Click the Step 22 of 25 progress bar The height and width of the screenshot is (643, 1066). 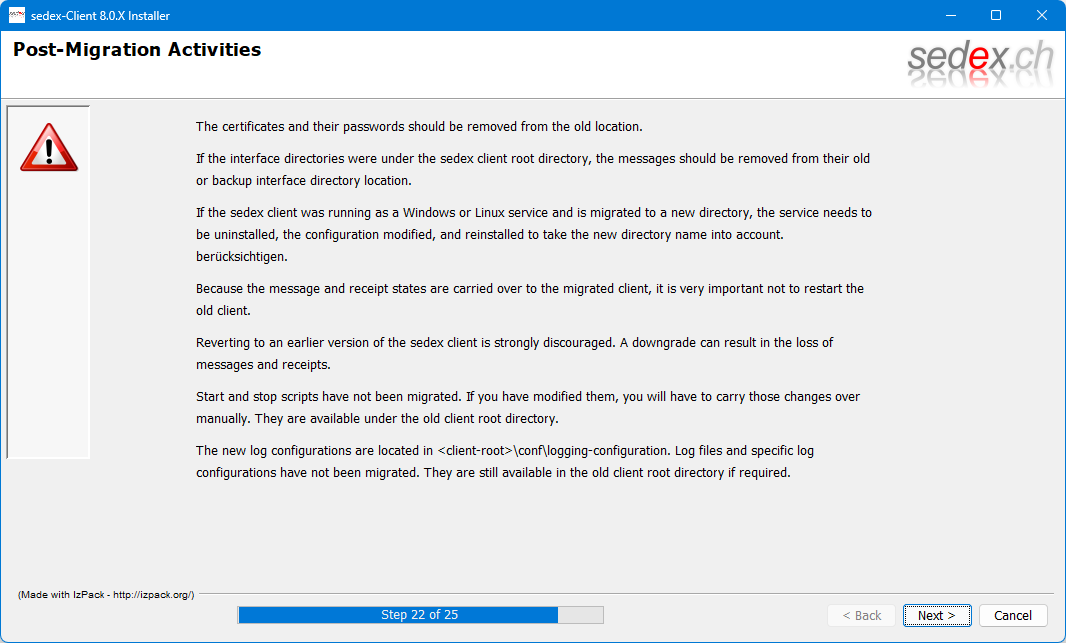[420, 615]
